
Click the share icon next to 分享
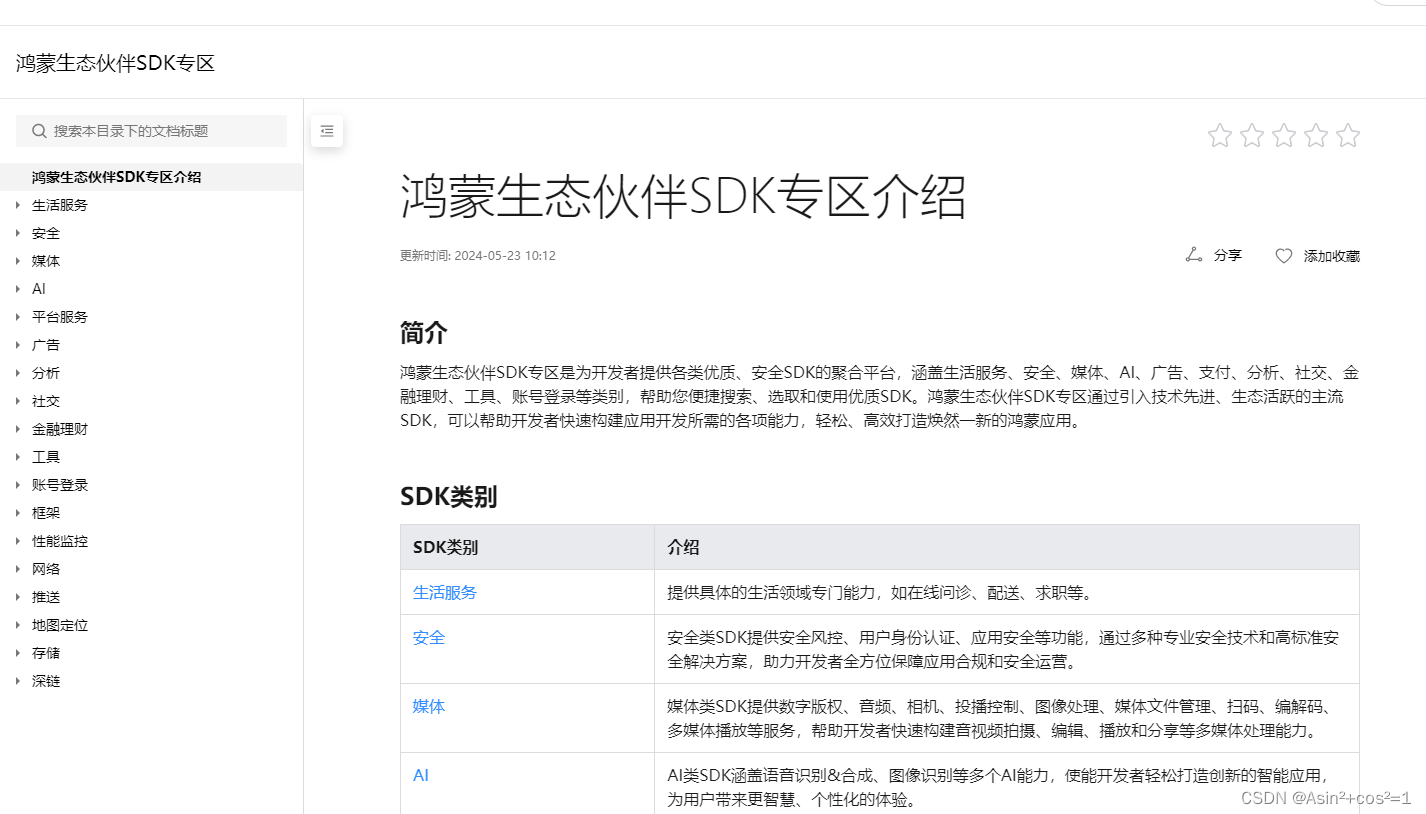(x=1193, y=255)
